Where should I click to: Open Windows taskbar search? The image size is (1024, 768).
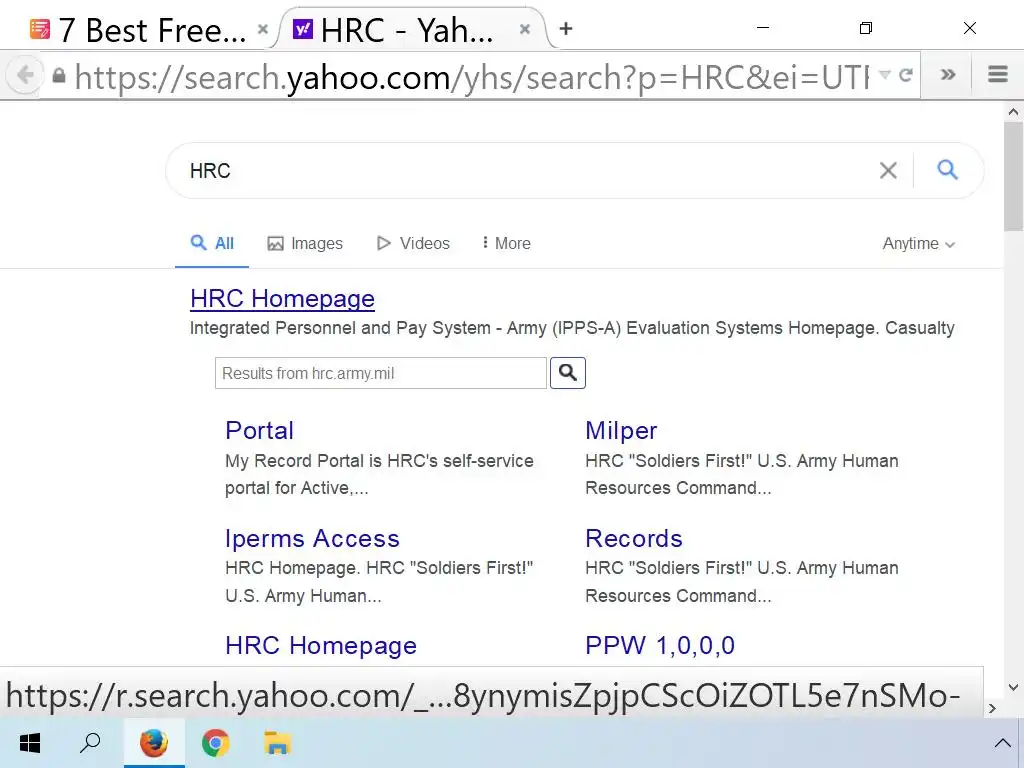tap(90, 743)
